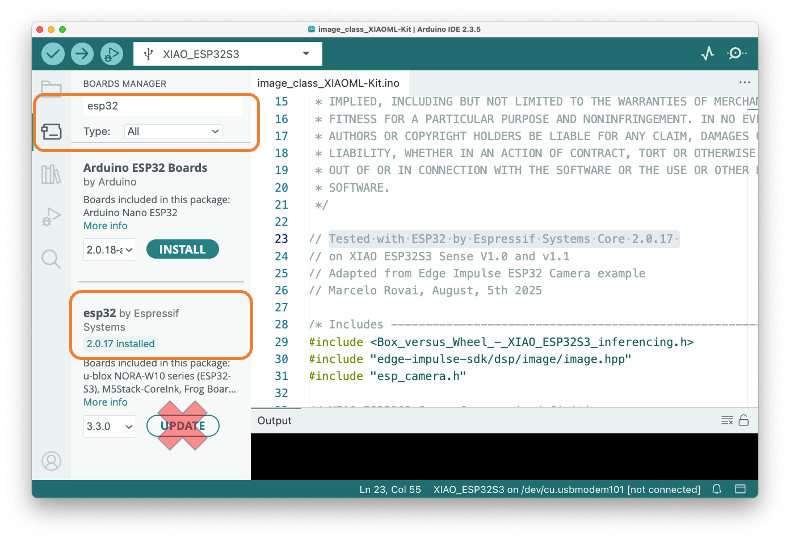Toggle the Boards Manager sidebar panel
Viewport: 790px width, 540px height.
point(51,131)
